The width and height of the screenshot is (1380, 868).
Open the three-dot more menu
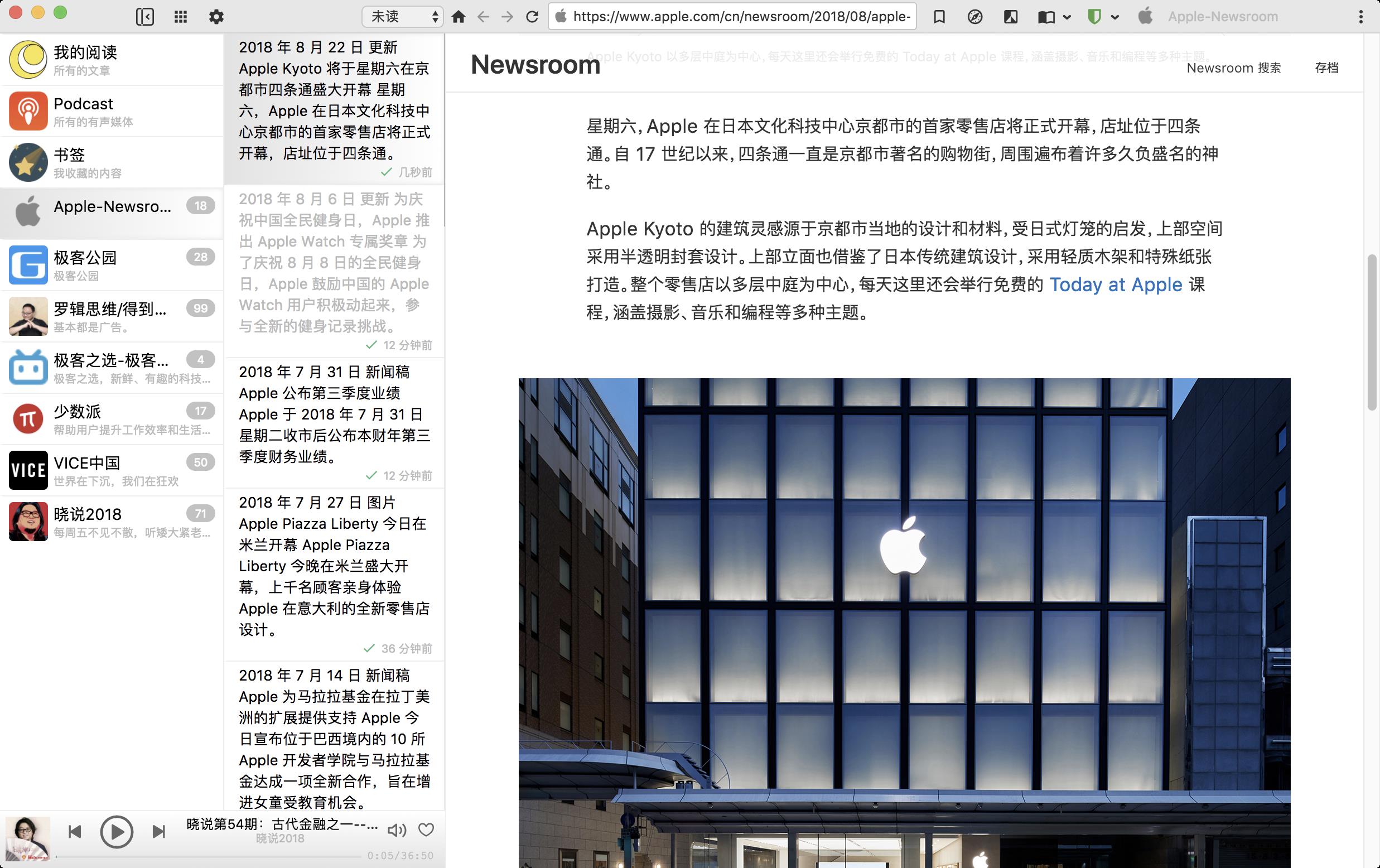coord(1360,17)
